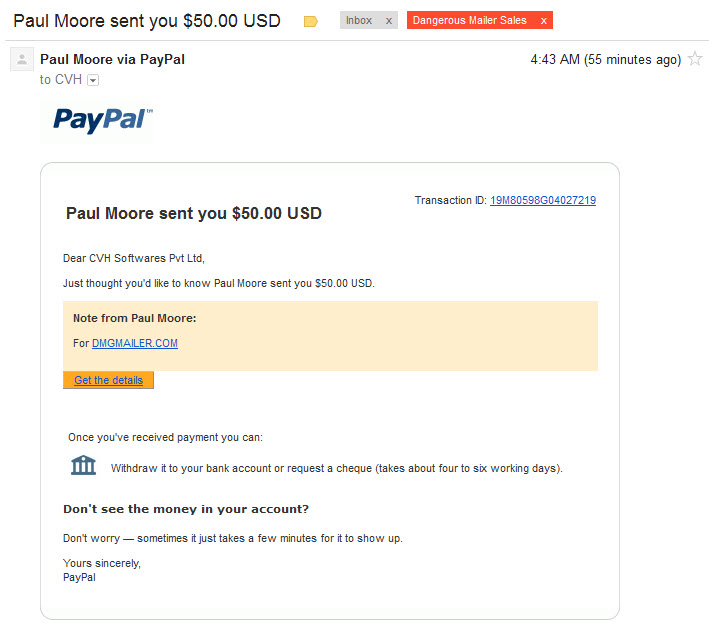Open the Dangerous Mailer Sales label
Viewport: 709px width, 623px height.
469,21
